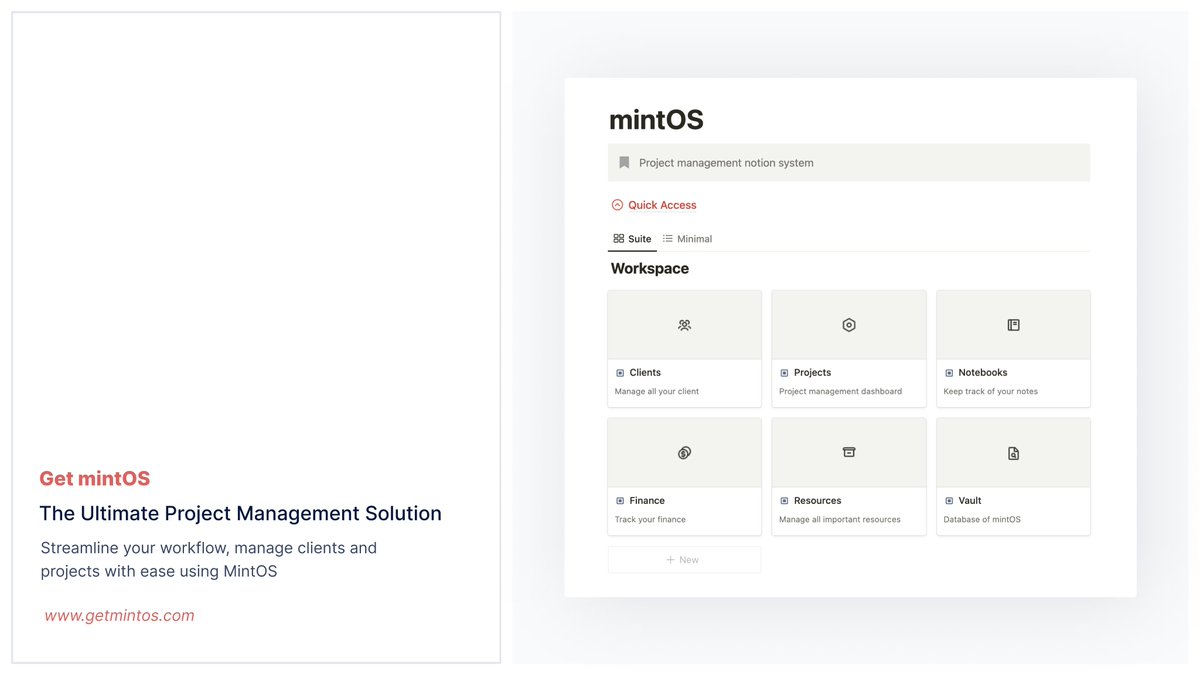Open the Projects card hexagon icon
1200x675 pixels.
[849, 325]
